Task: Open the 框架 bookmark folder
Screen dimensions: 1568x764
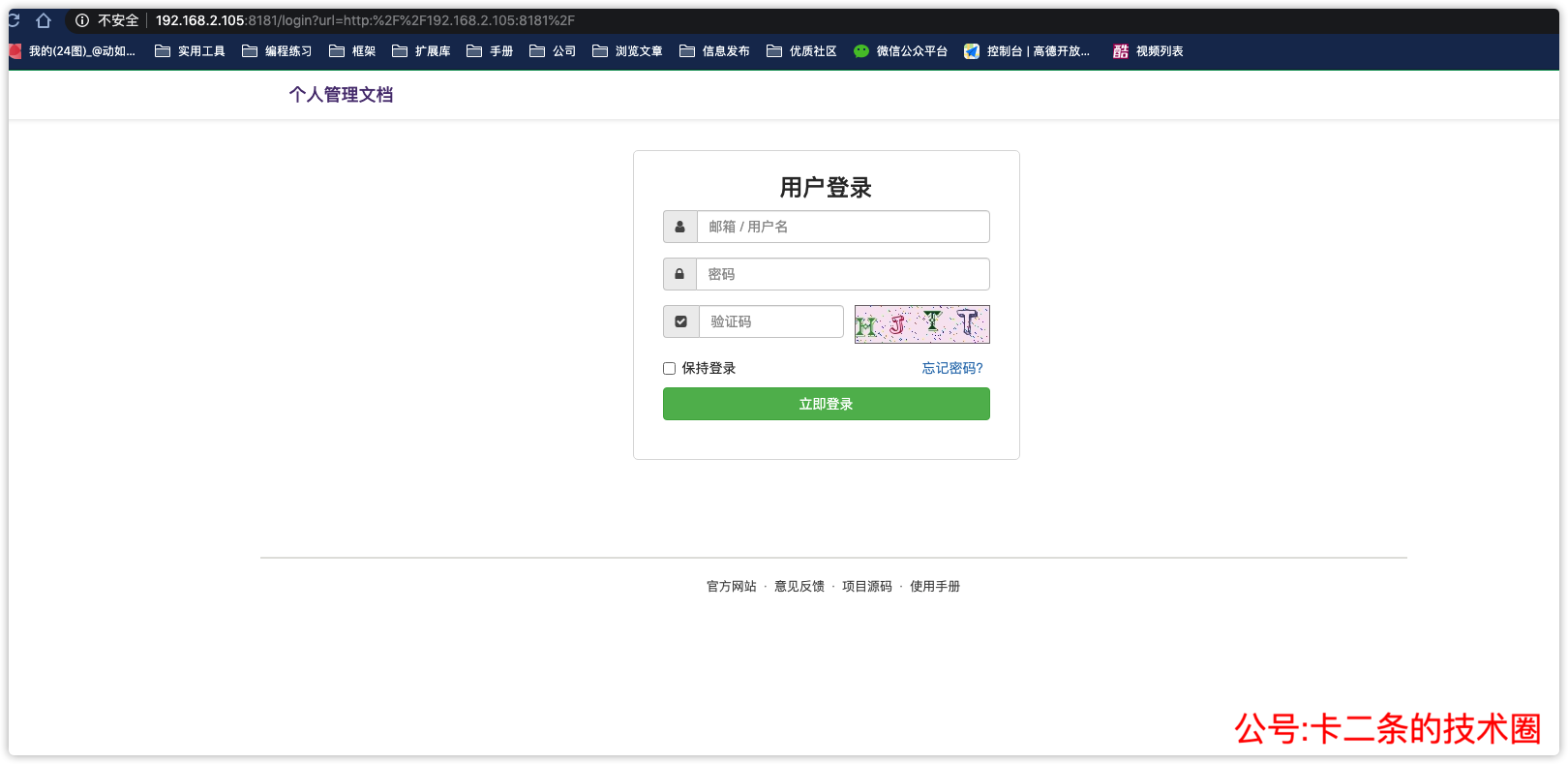Action: 352,51
